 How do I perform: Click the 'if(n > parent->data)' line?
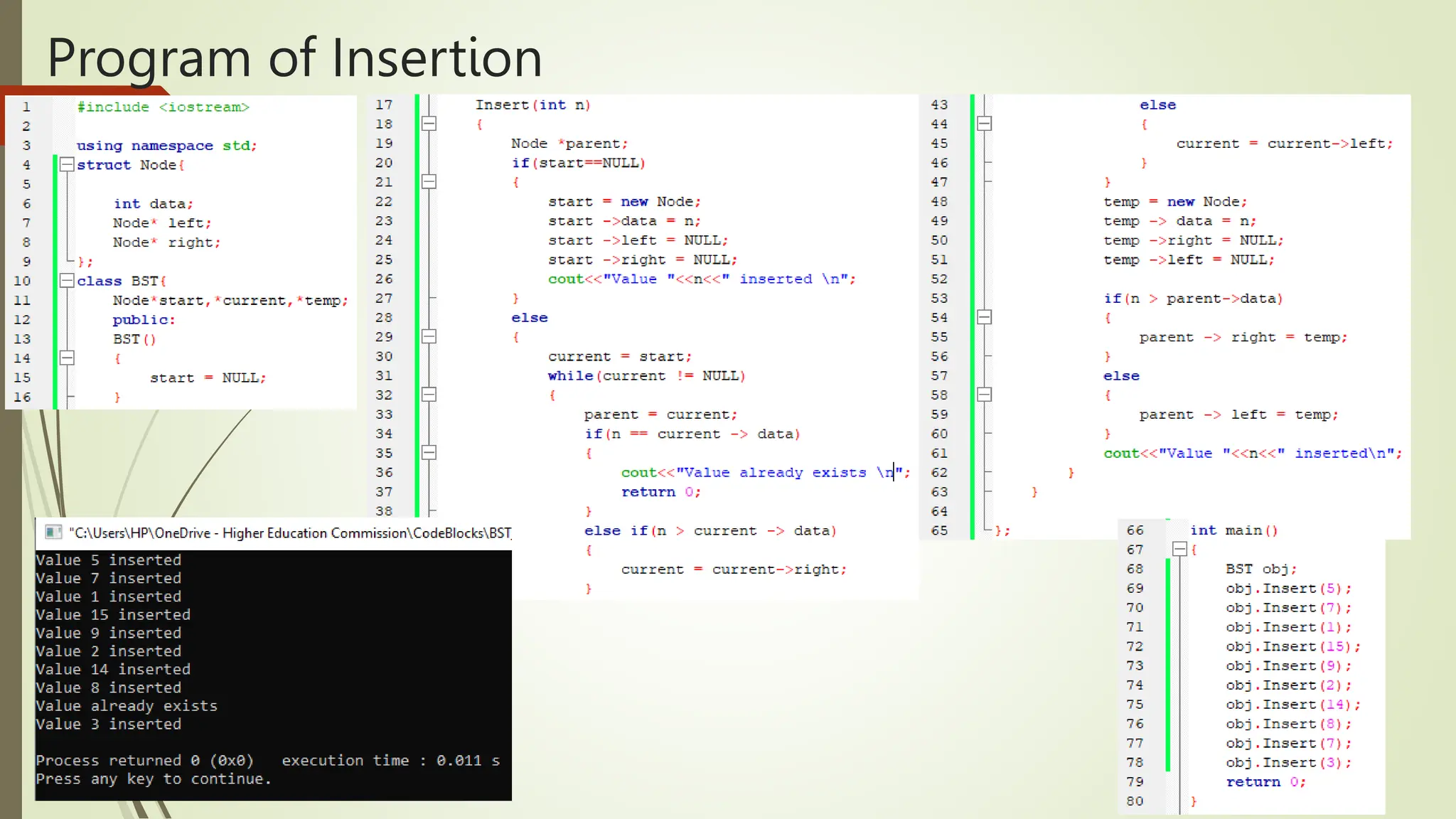[1194, 299]
